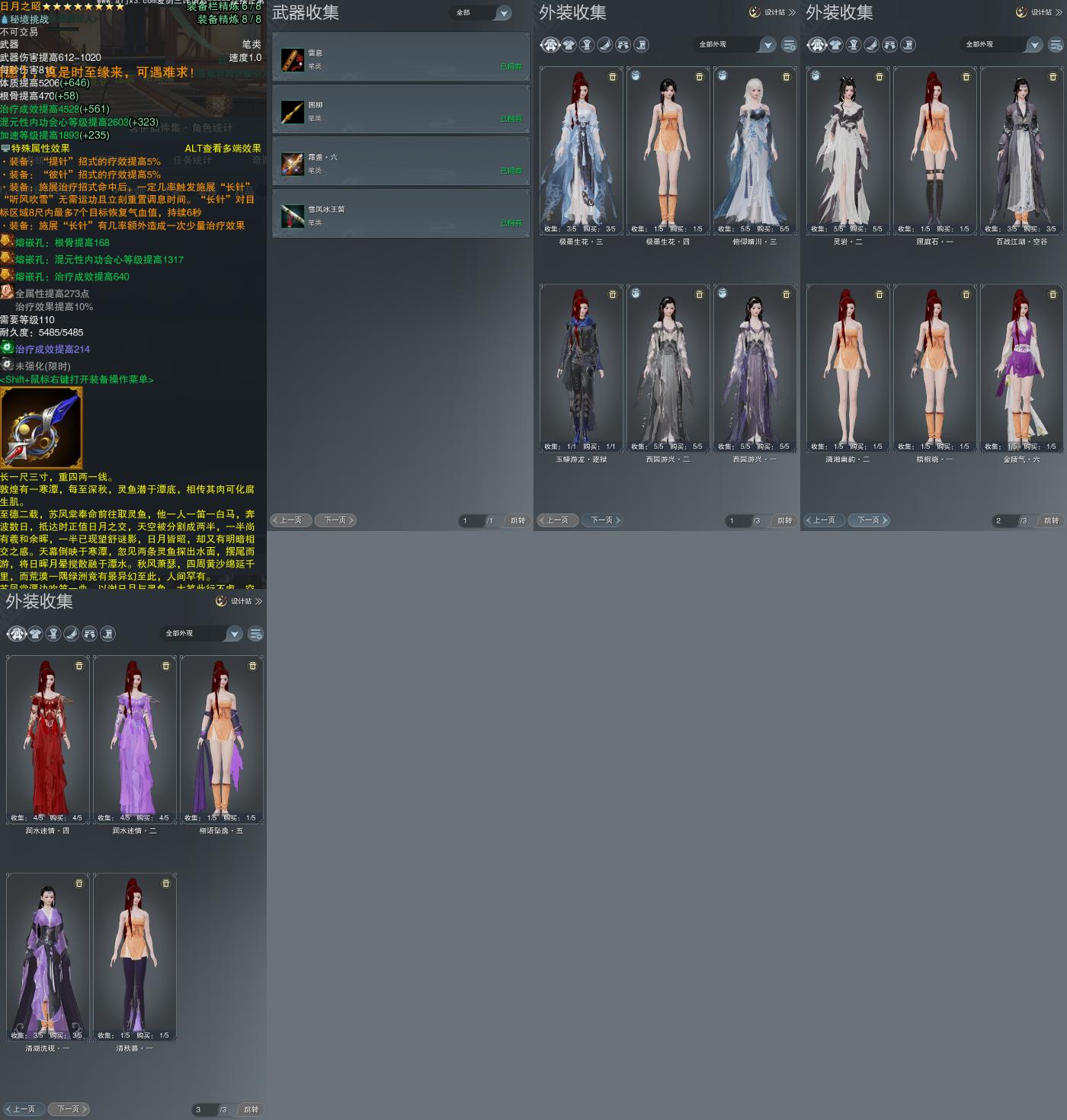This screenshot has width=1067, height=1120.
Task: Select boots category icon in page 3/3 outfit panel
Action: [x=108, y=634]
